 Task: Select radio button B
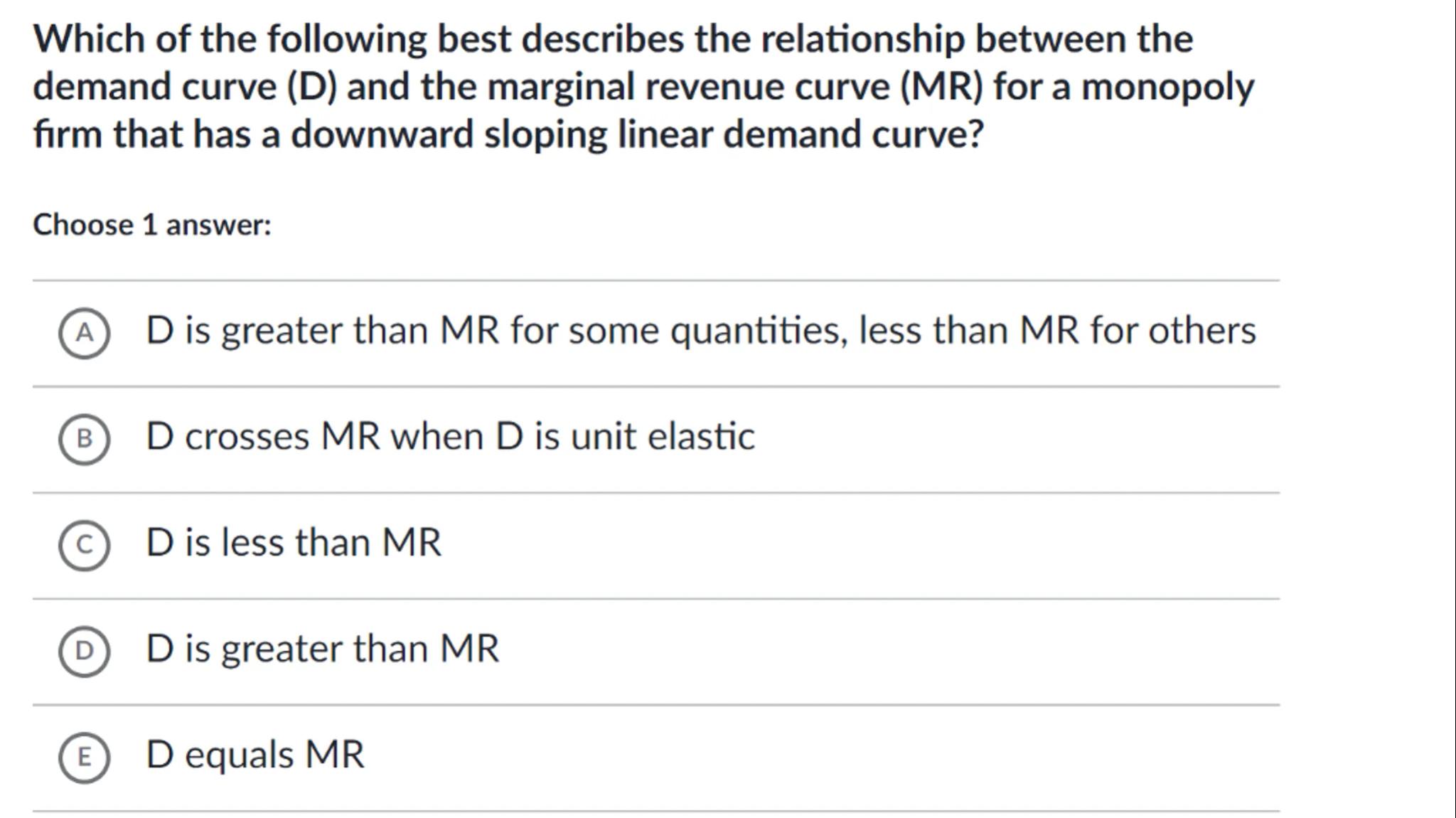coord(84,439)
